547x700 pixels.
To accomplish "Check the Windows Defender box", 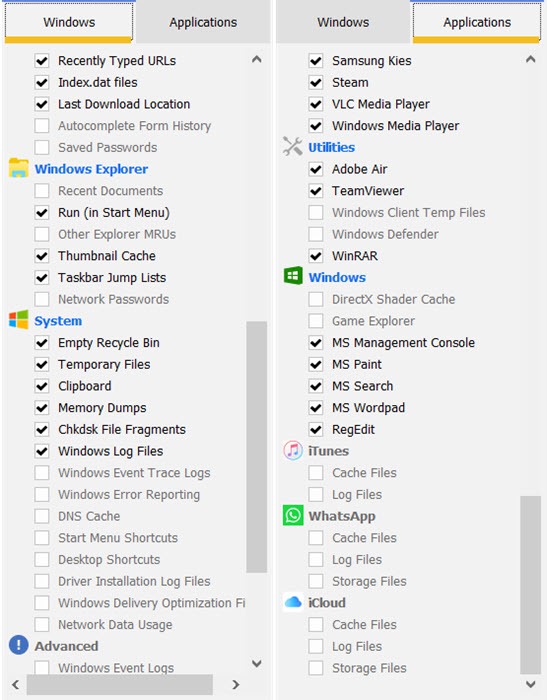I will pyautogui.click(x=316, y=234).
